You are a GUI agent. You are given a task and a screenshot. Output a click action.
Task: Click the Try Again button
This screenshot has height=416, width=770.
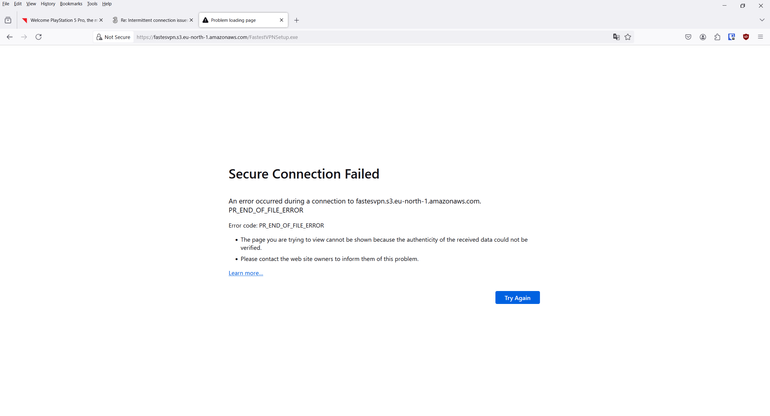(517, 298)
